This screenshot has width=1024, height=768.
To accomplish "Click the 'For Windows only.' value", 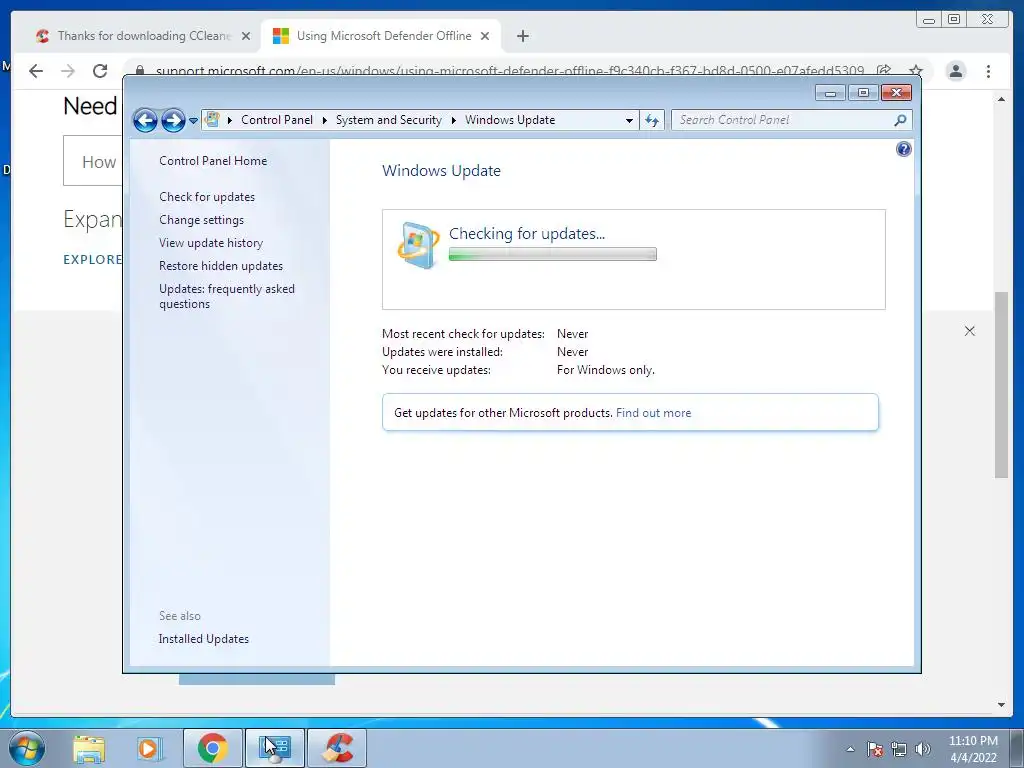I will pos(605,370).
